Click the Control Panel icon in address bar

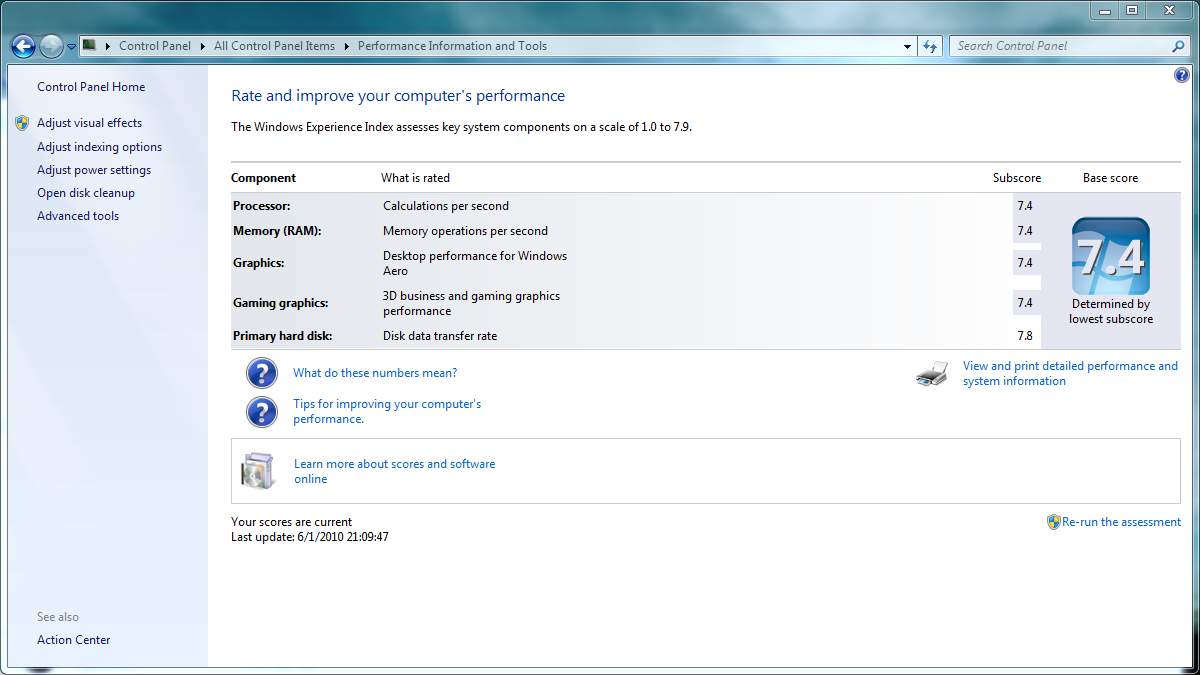coord(89,45)
